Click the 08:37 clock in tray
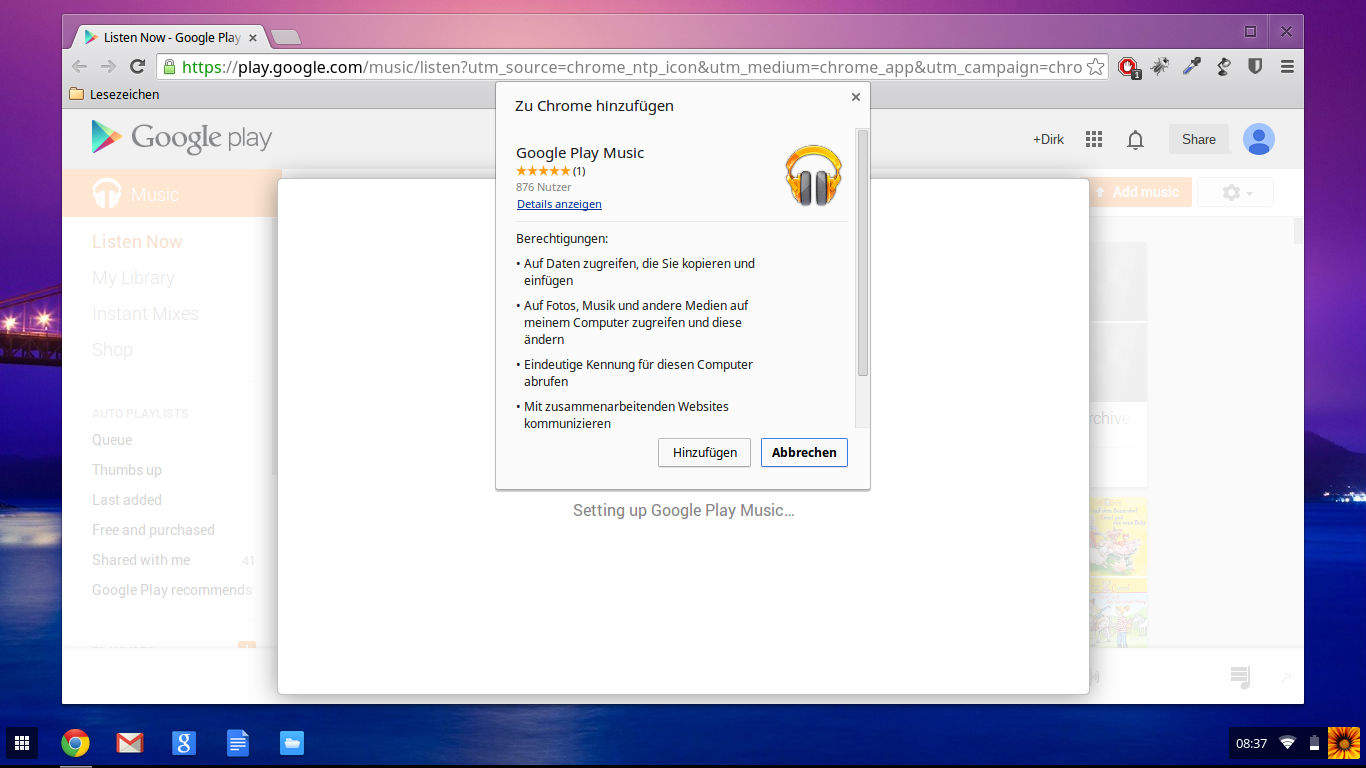Screen dimensions: 1366x768 1251,743
